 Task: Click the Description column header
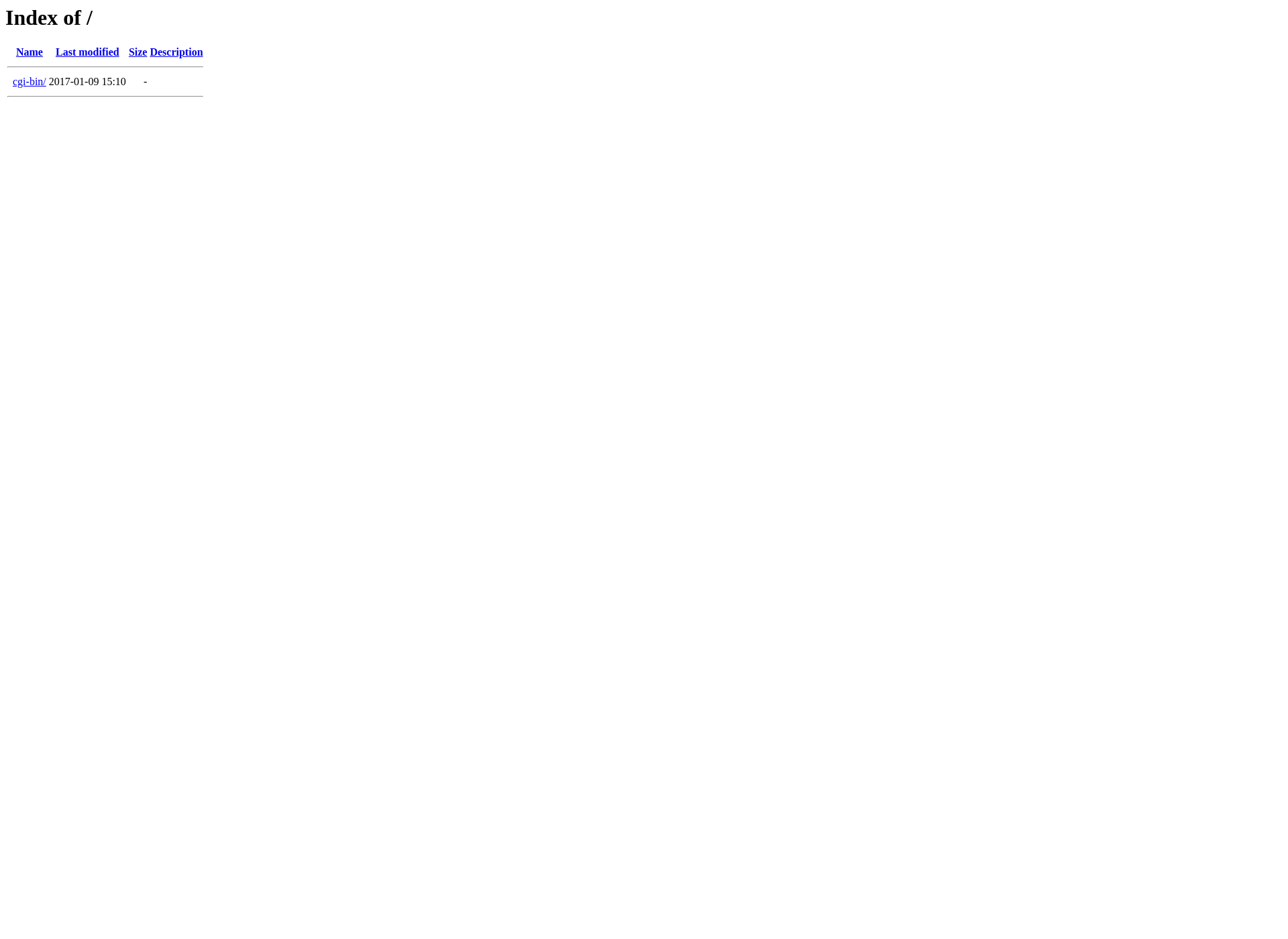(176, 52)
